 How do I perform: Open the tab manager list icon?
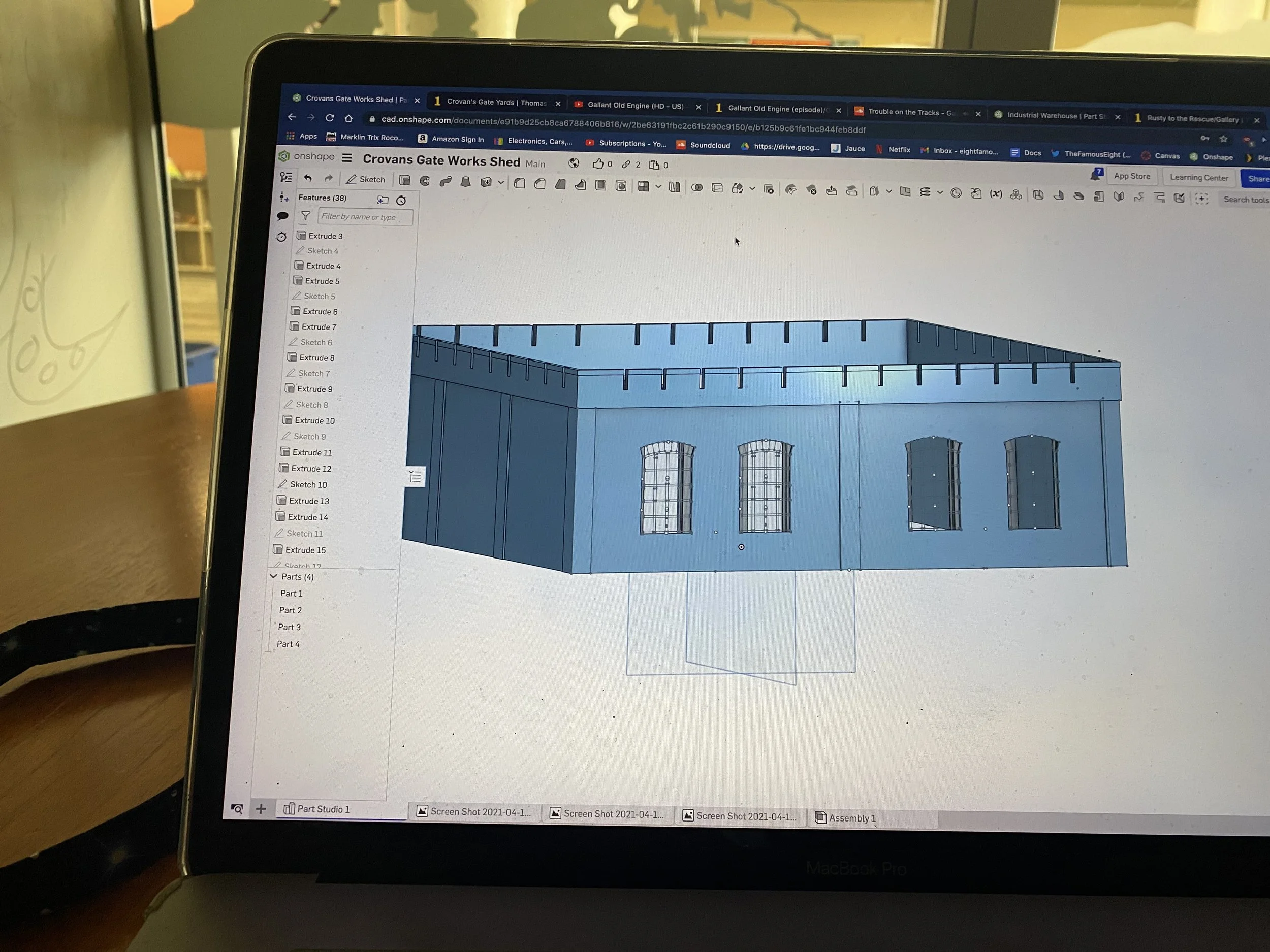pos(237,808)
